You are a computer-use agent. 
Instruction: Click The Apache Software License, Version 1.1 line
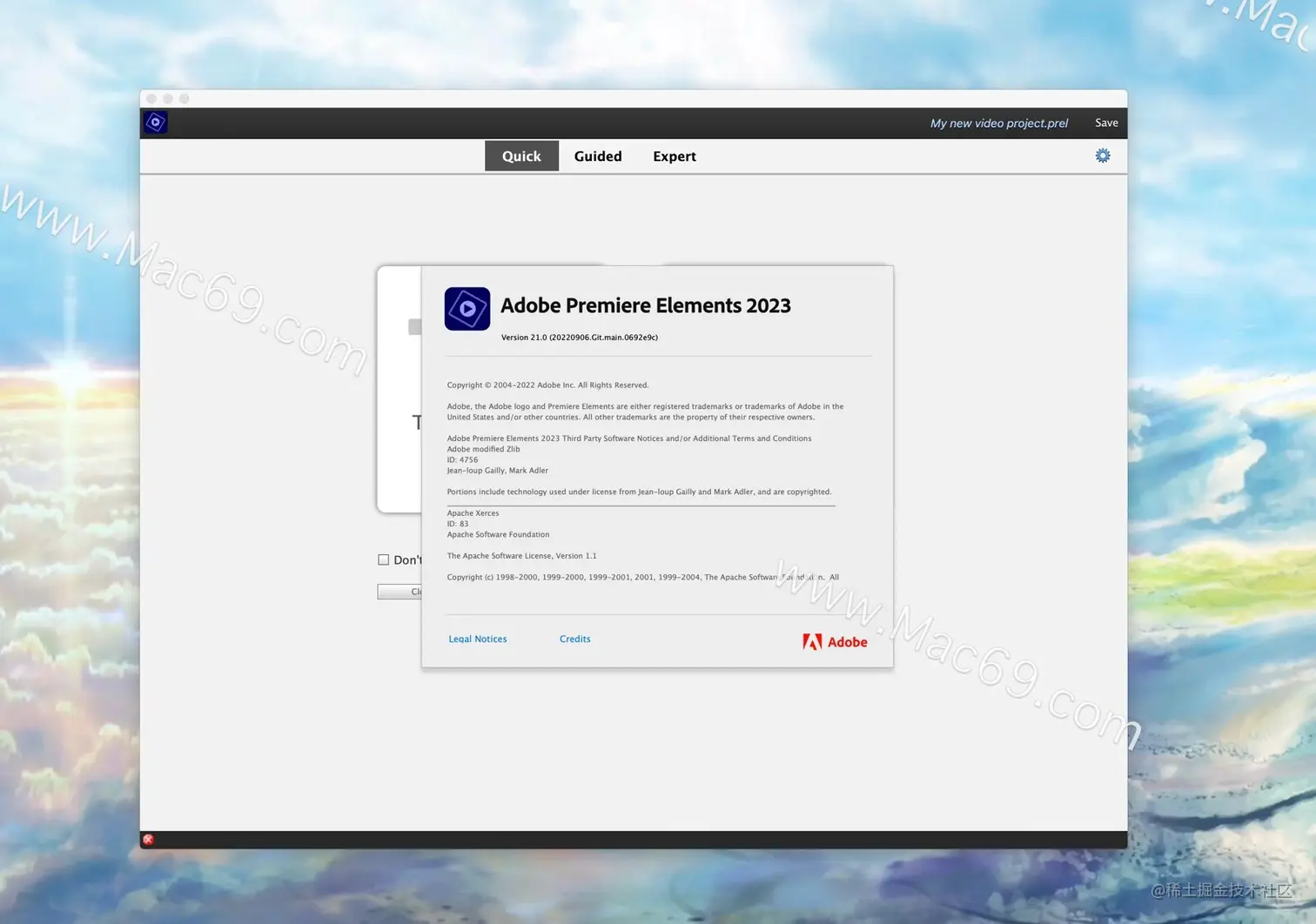point(521,556)
